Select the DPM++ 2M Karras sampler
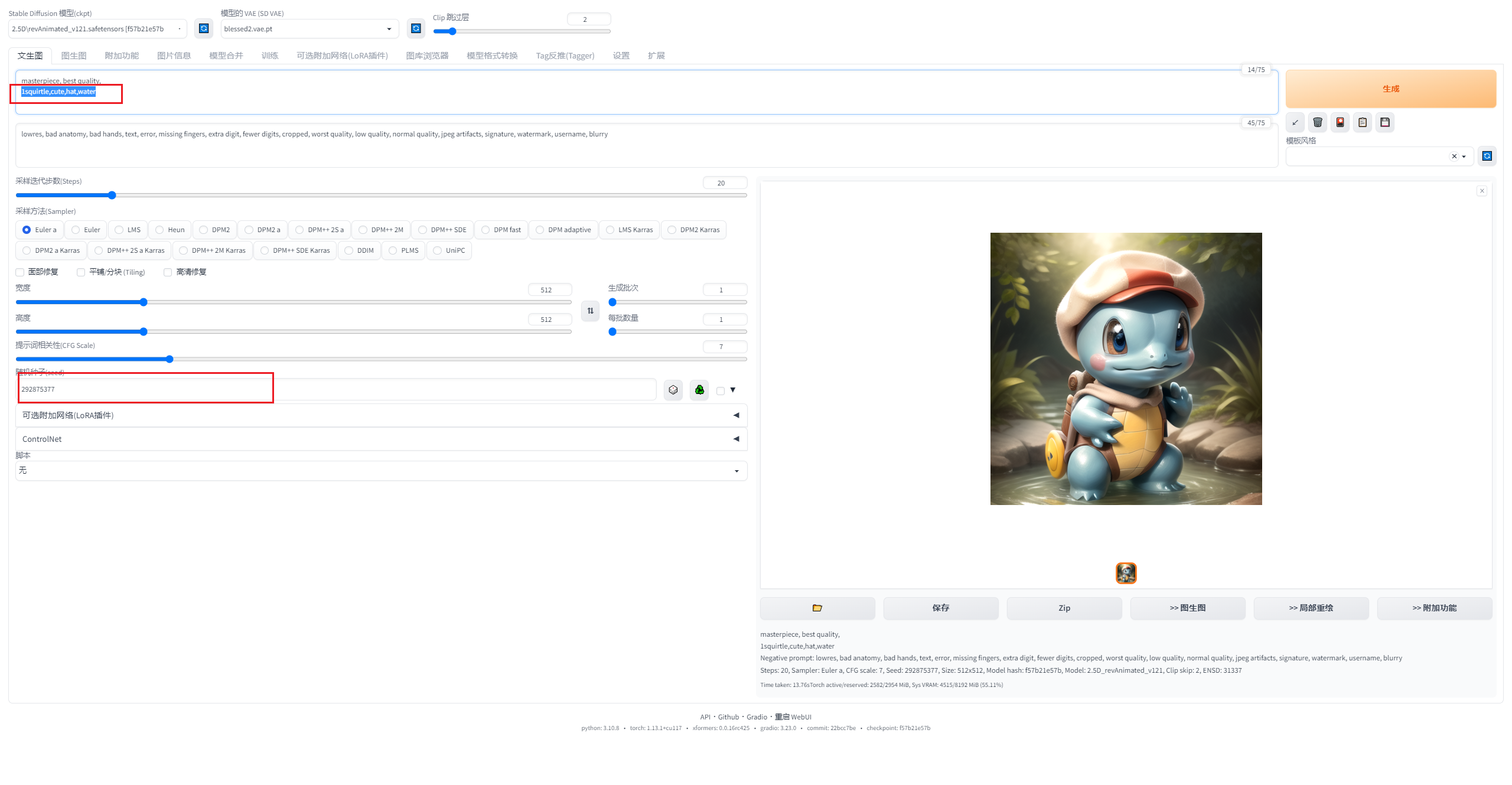The image size is (1512, 785). tap(184, 250)
